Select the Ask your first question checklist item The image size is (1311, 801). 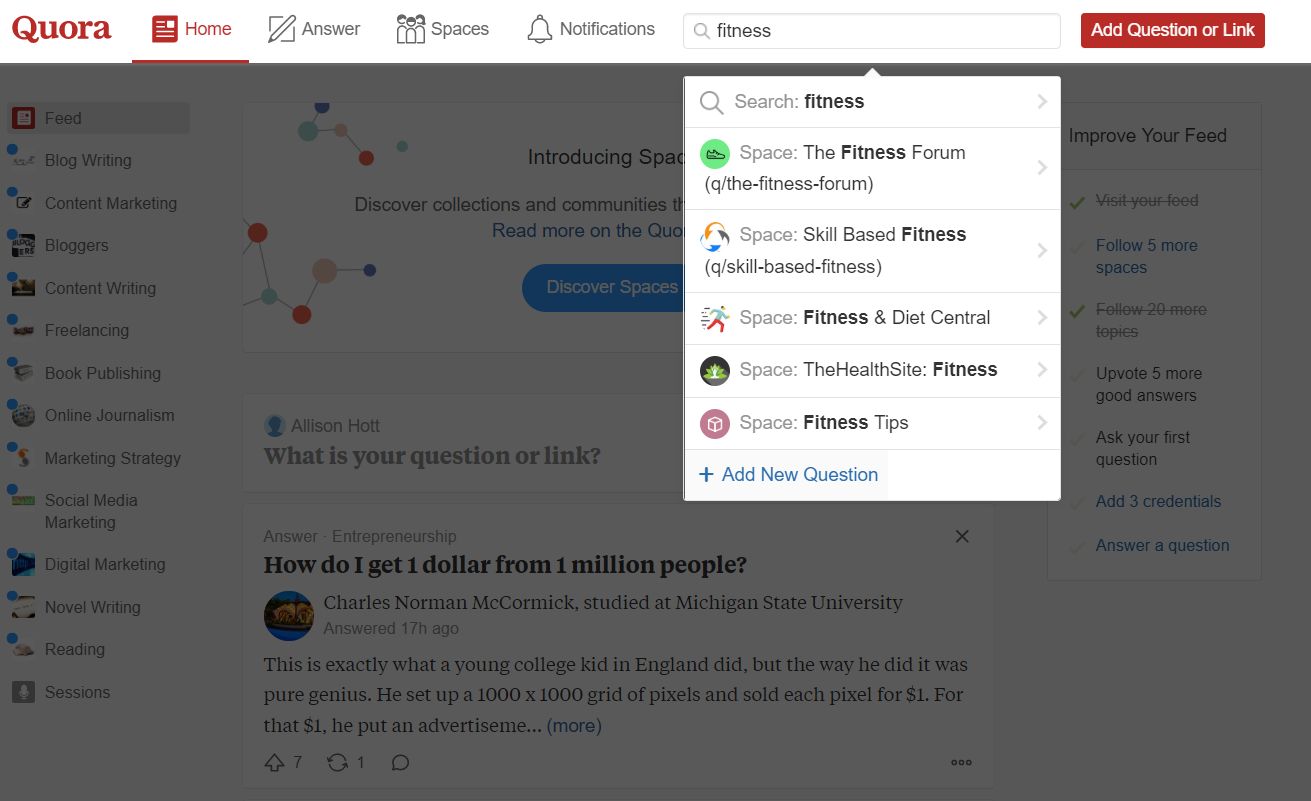coord(1142,448)
